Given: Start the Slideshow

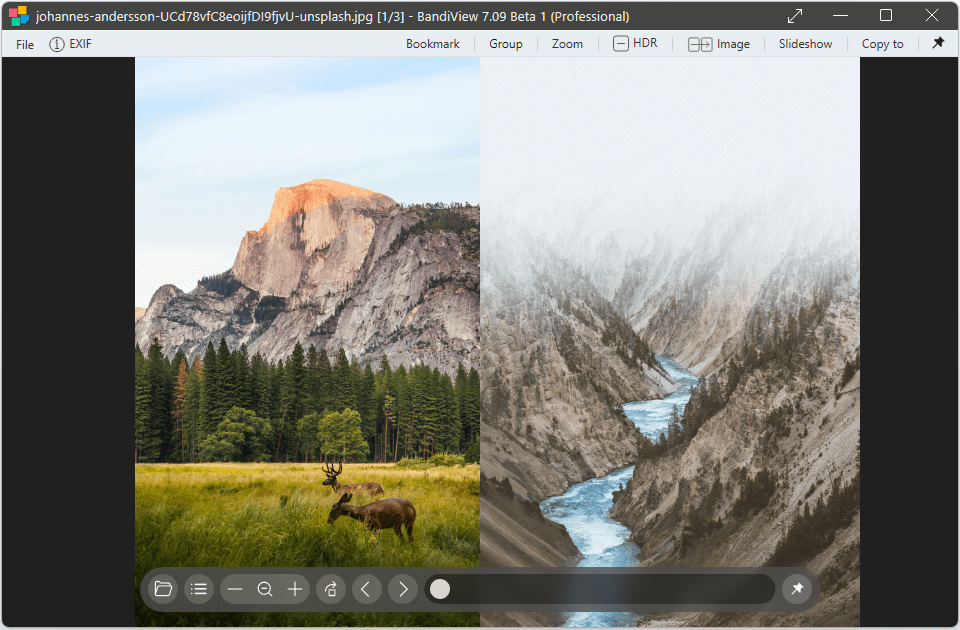Looking at the screenshot, I should click(x=805, y=44).
